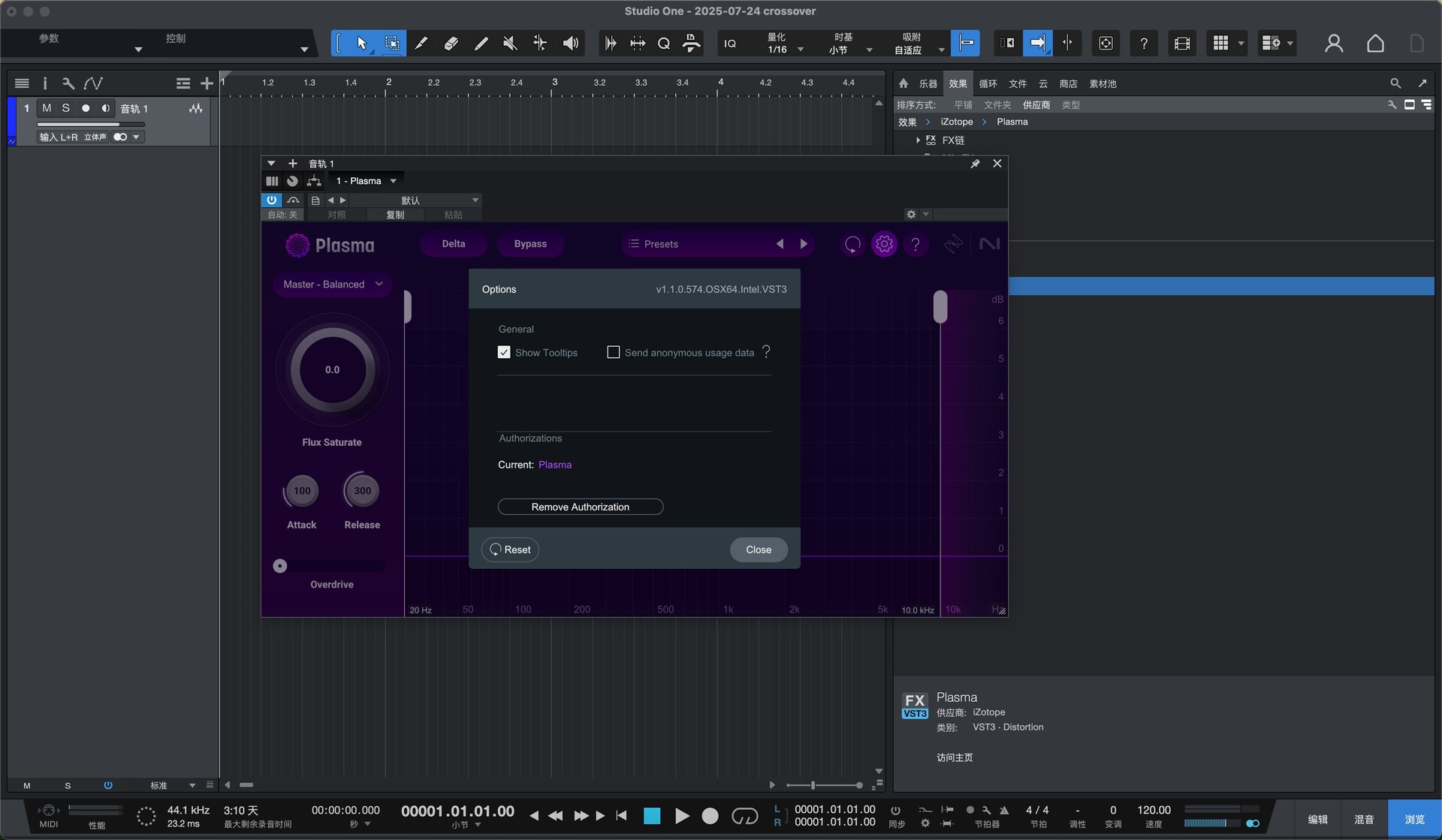Viewport: 1442px width, 840px height.
Task: Open the 吸附 自适应 snap dropdown
Action: click(x=918, y=44)
